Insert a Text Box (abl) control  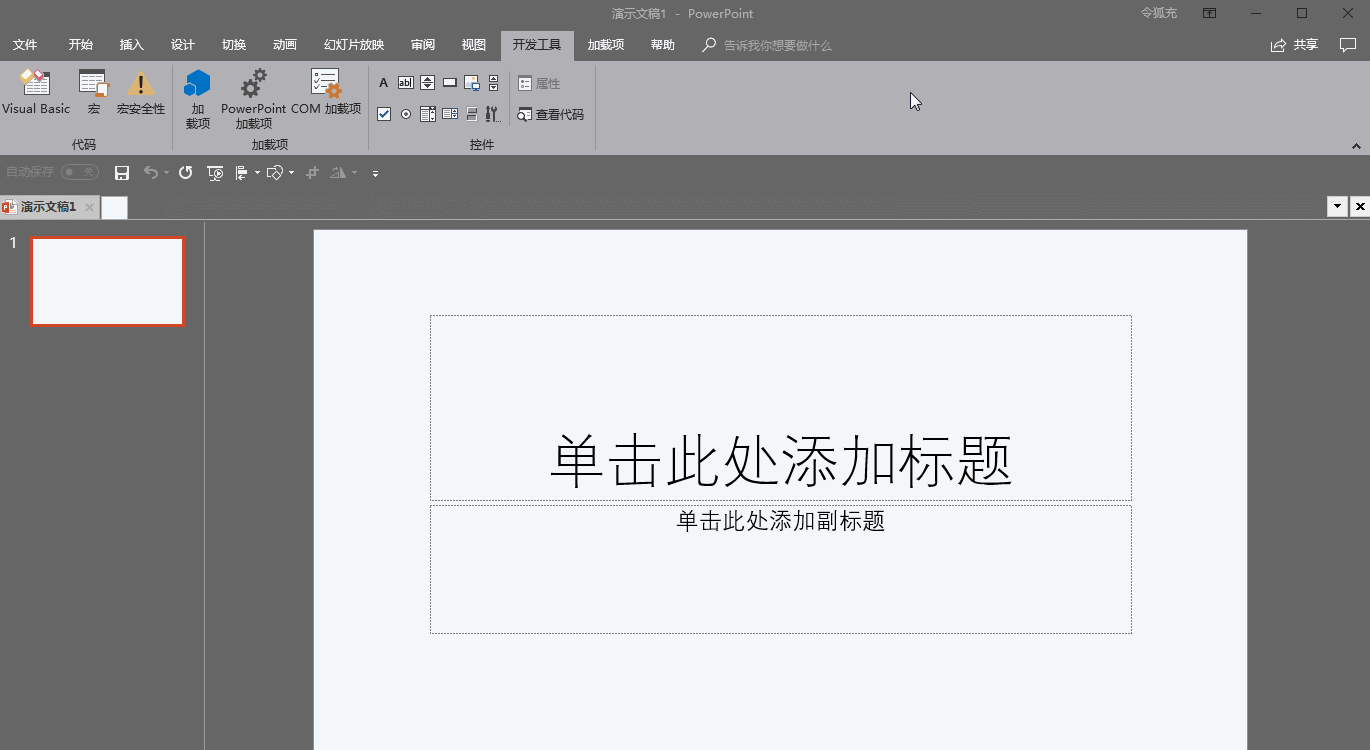point(405,82)
